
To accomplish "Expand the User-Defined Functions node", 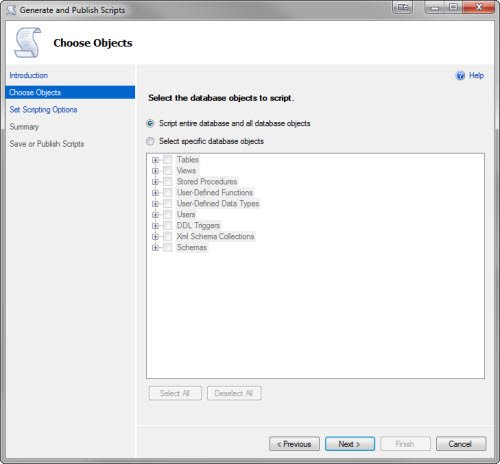I will (155, 193).
